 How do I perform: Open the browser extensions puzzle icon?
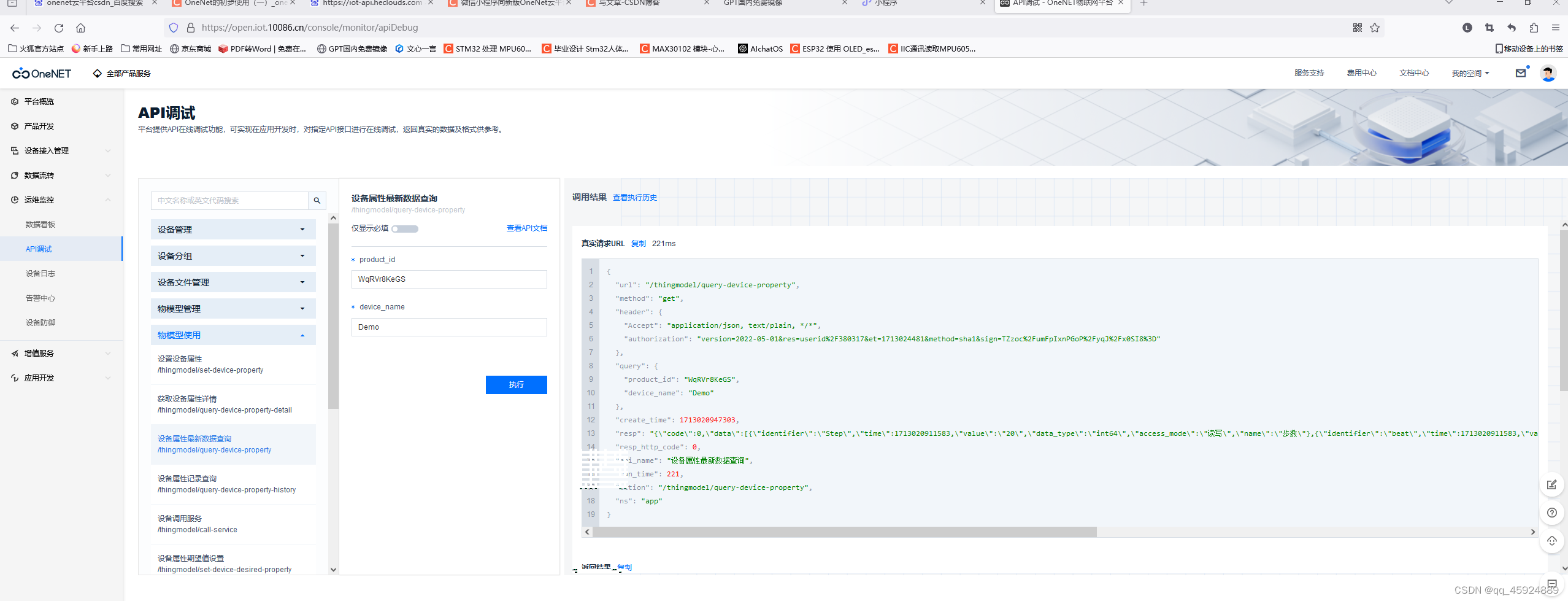1534,28
